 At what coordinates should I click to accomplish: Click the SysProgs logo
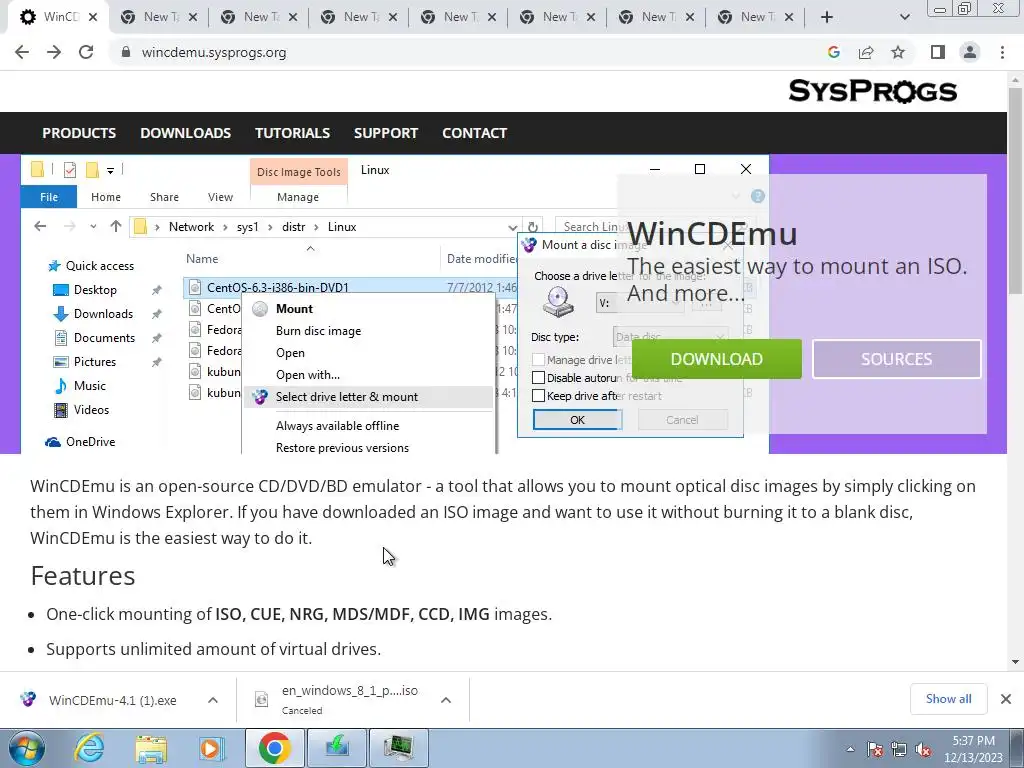point(872,91)
